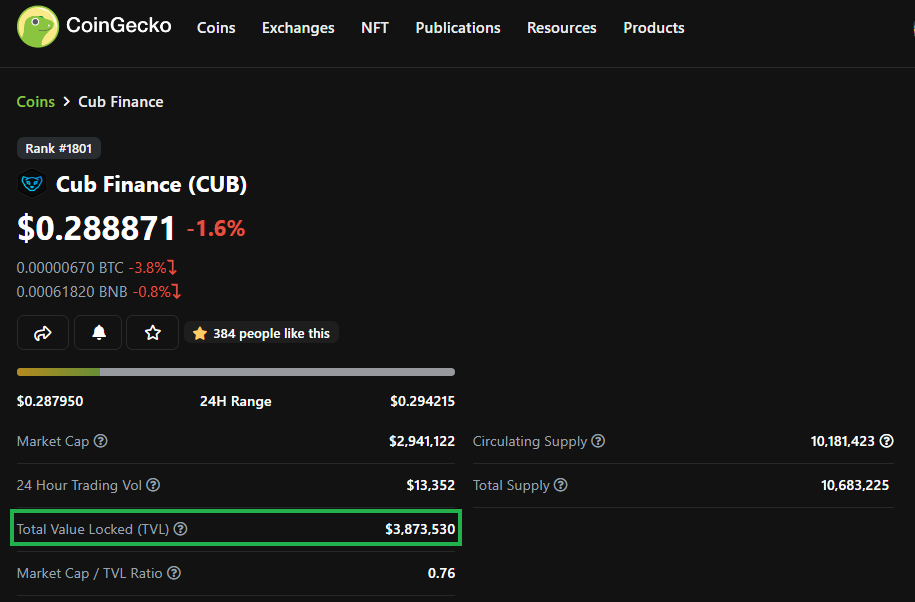Open the Publications navigation menu
The image size is (915, 602).
[458, 27]
